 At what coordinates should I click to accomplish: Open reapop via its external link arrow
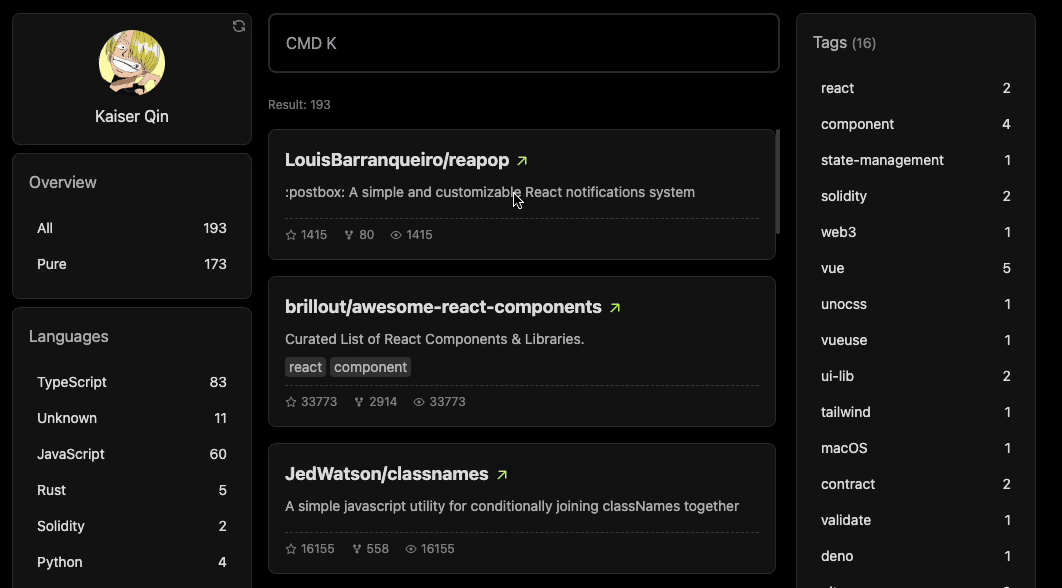pyautogui.click(x=523, y=158)
